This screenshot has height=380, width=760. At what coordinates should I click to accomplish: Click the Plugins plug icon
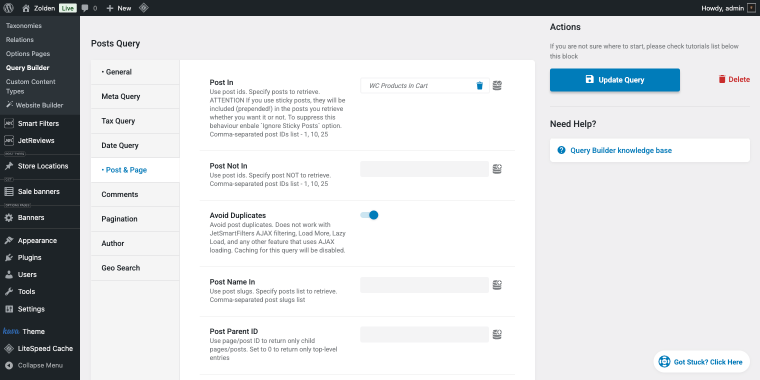tap(9, 257)
